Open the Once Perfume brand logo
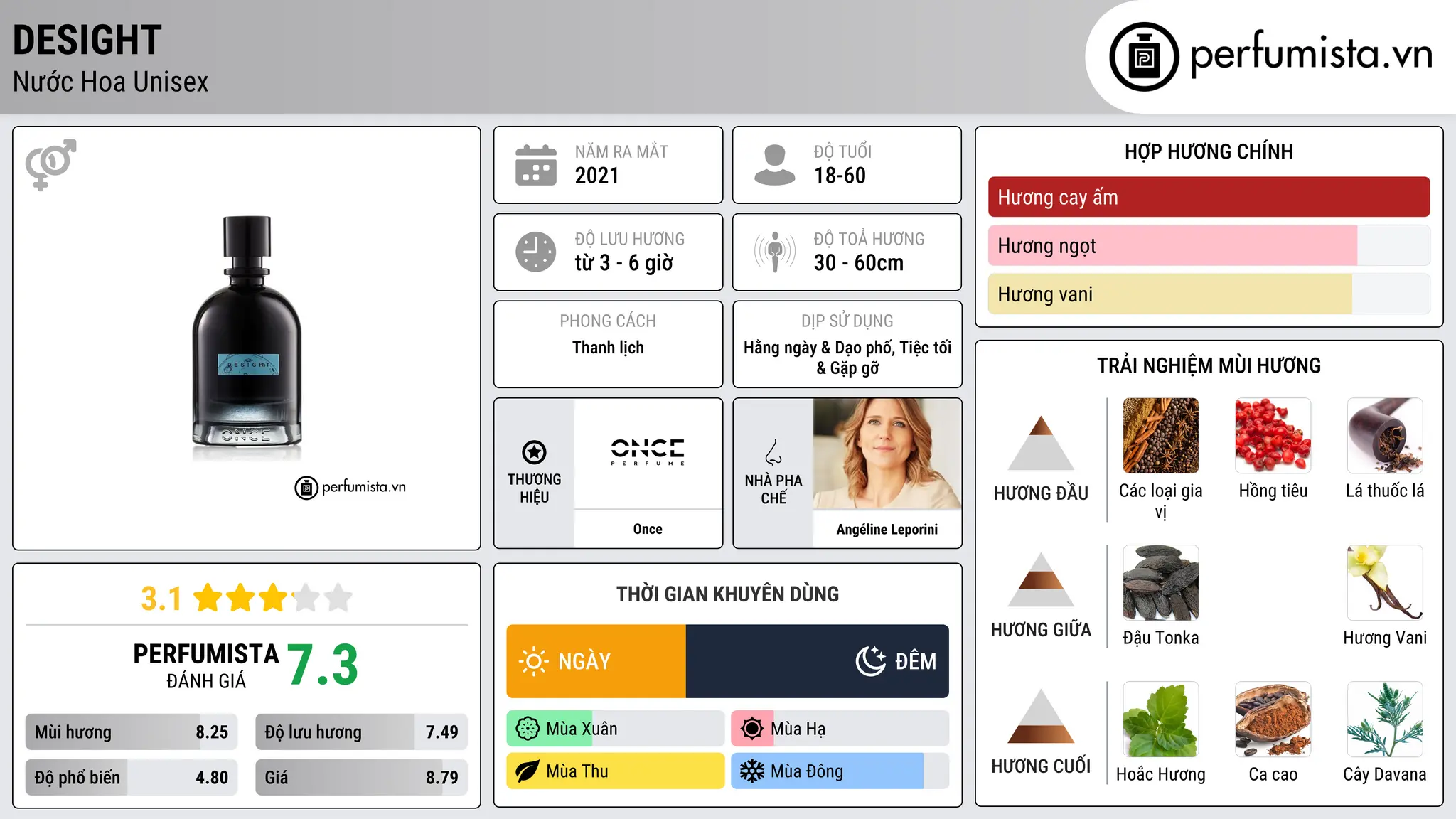 pos(648,453)
